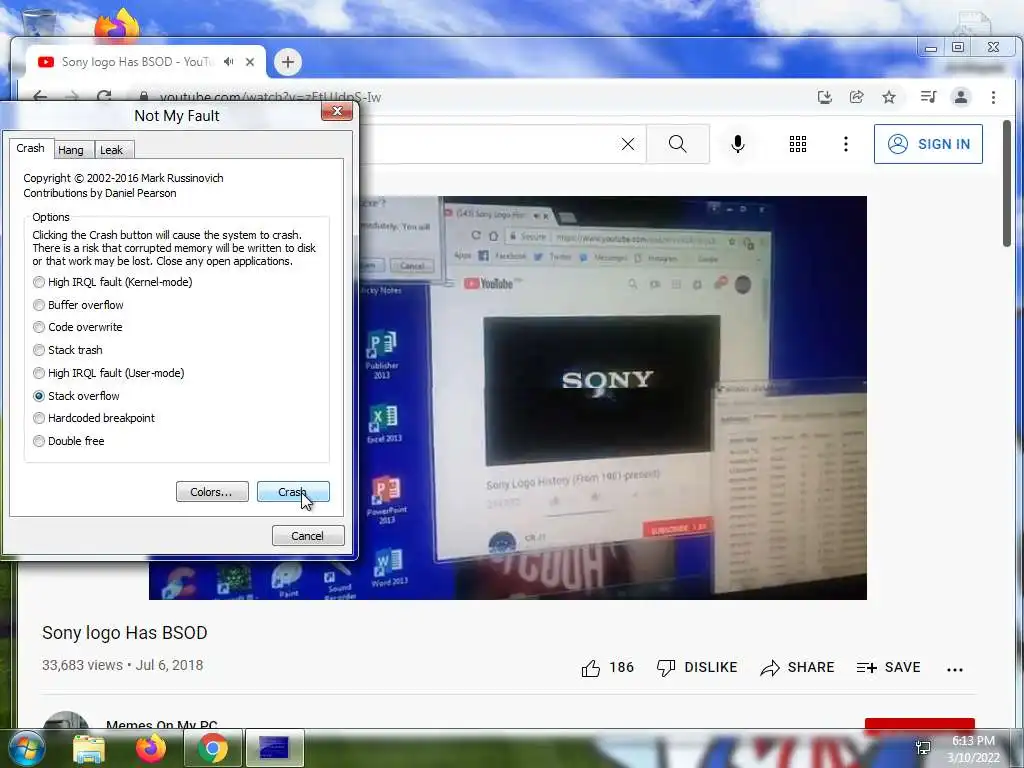Click the Crash button in Not My Fault
This screenshot has width=1024, height=768.
293,492
